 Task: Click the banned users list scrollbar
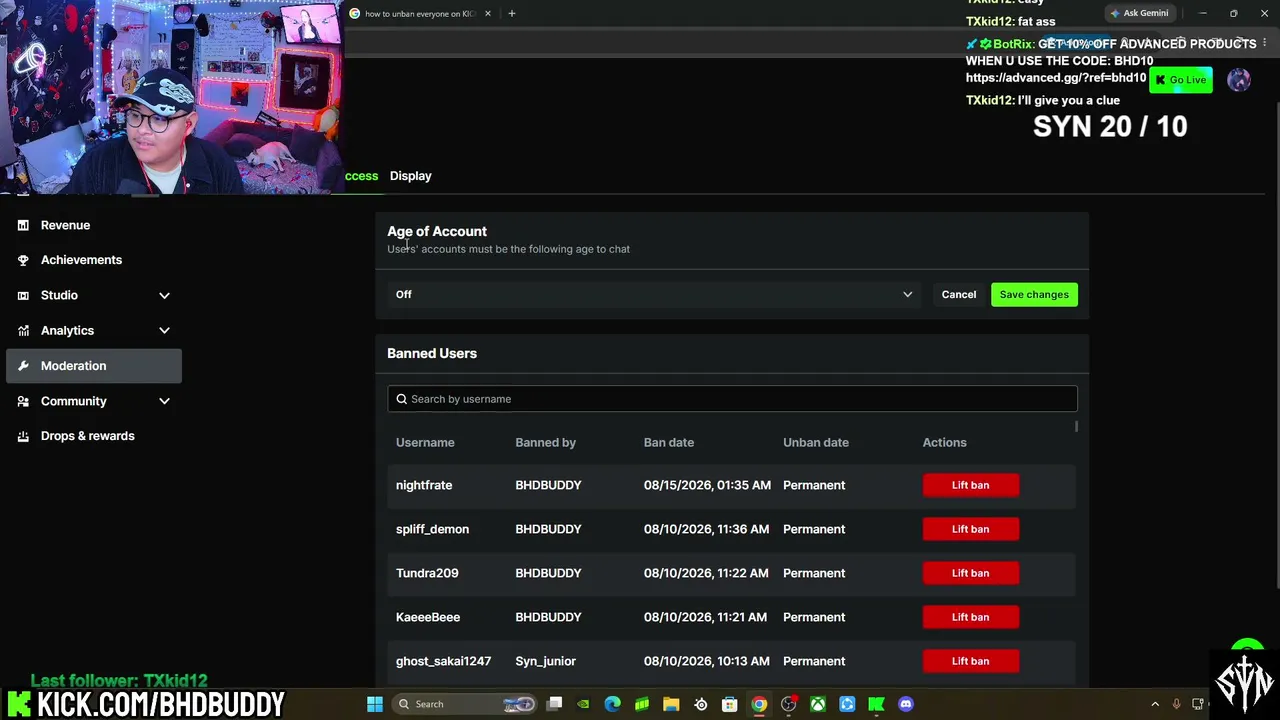(x=1076, y=427)
